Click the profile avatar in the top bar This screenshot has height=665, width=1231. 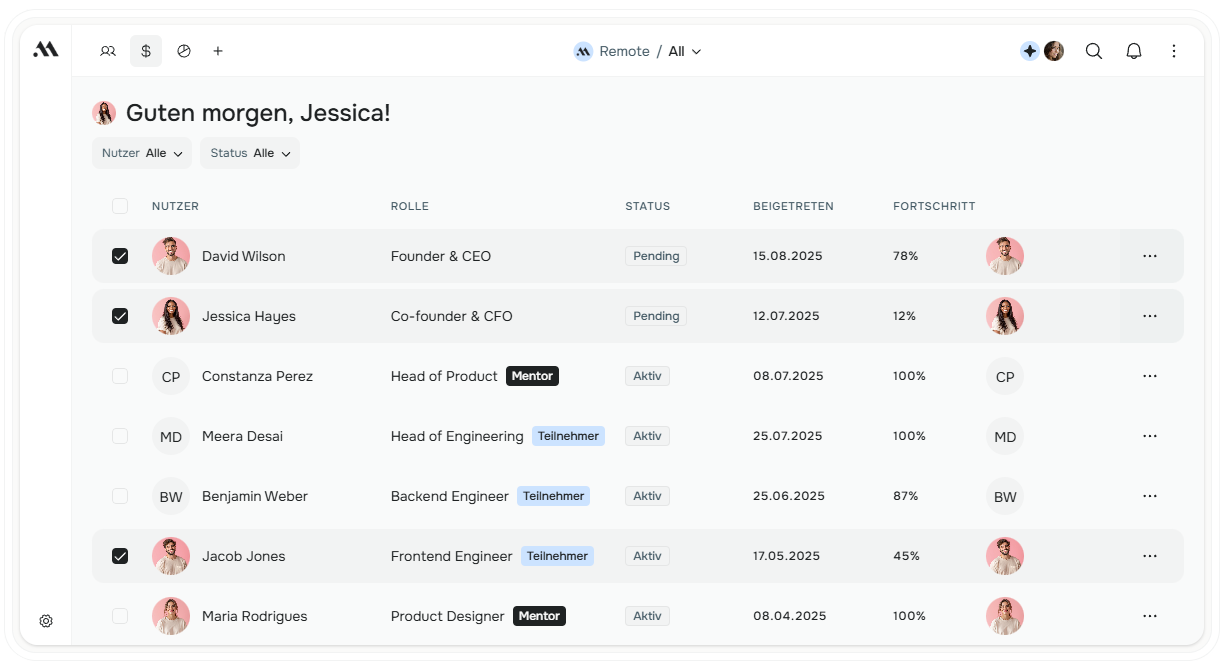(x=1054, y=51)
